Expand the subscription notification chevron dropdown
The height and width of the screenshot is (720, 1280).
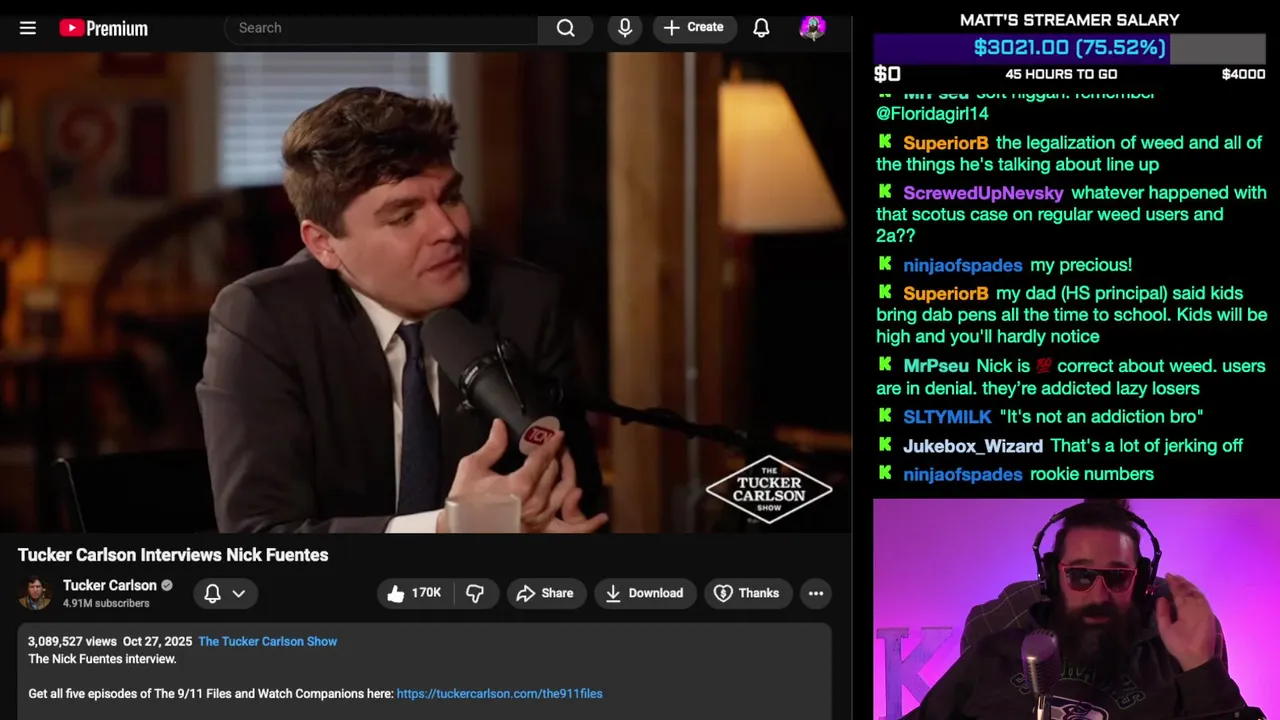point(239,593)
